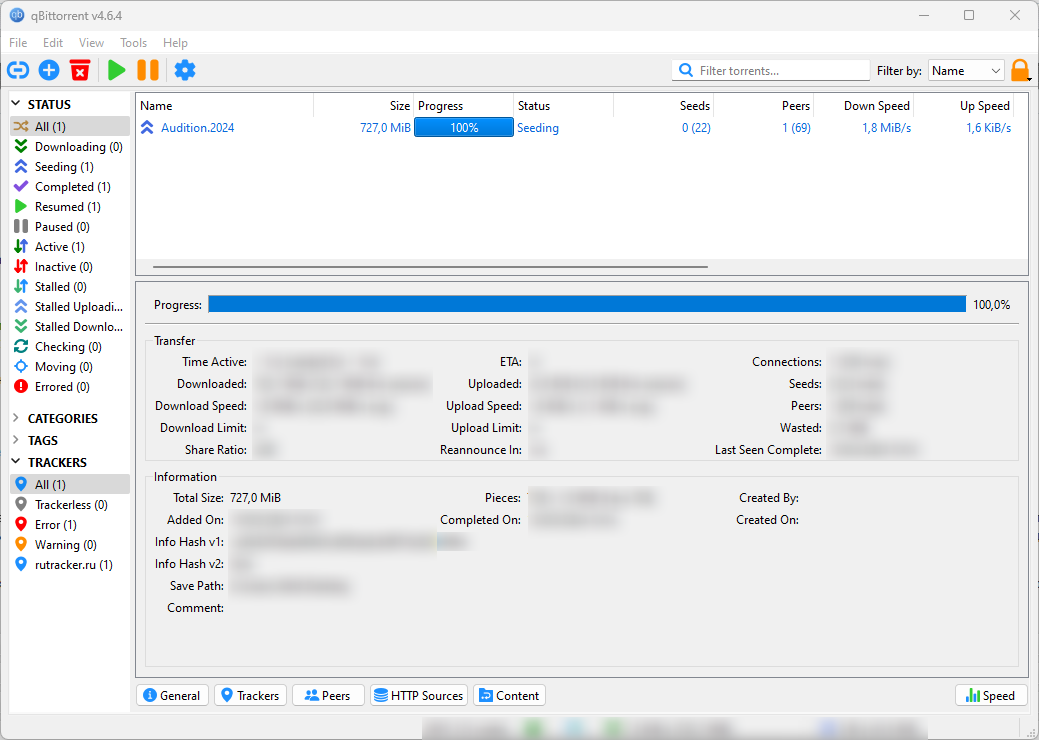Open the View menu
1039x740 pixels.
click(x=91, y=42)
